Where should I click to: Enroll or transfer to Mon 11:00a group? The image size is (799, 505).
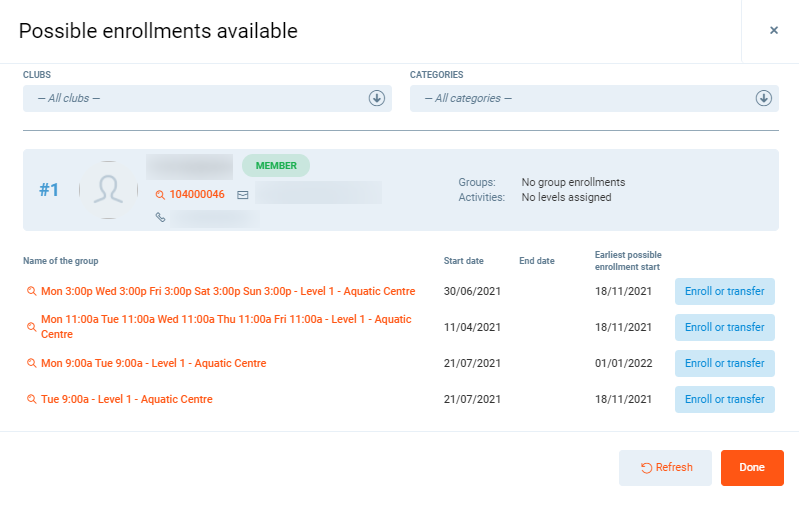pos(724,327)
